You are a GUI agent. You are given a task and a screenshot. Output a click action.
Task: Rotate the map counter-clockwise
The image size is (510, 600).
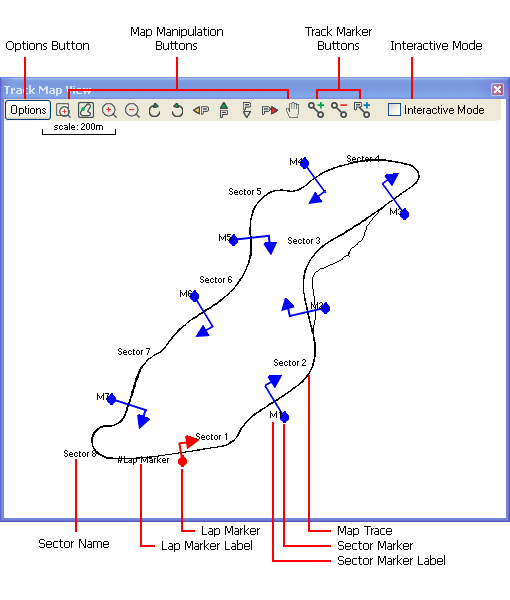[178, 111]
